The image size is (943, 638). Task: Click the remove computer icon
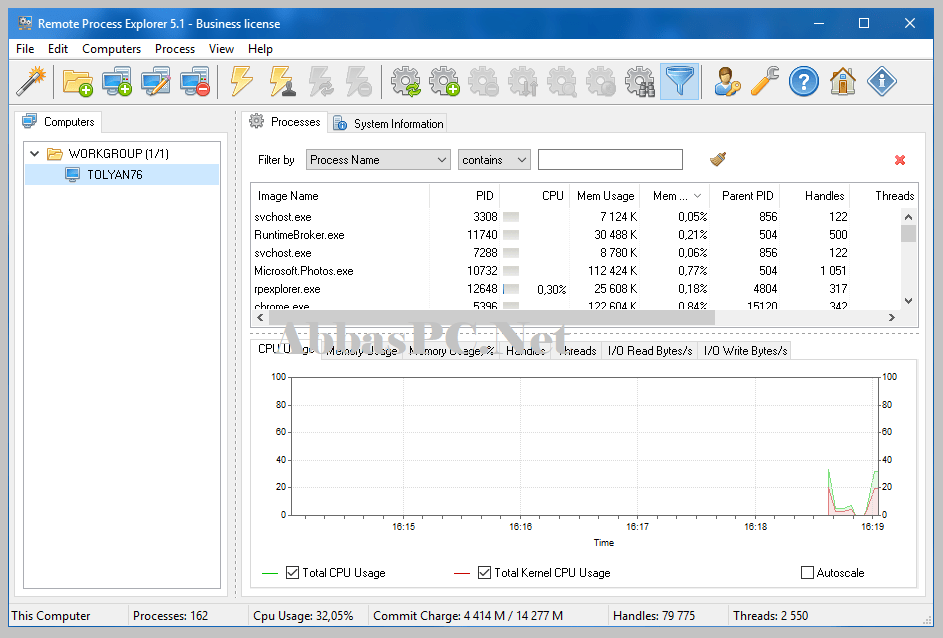(x=195, y=81)
